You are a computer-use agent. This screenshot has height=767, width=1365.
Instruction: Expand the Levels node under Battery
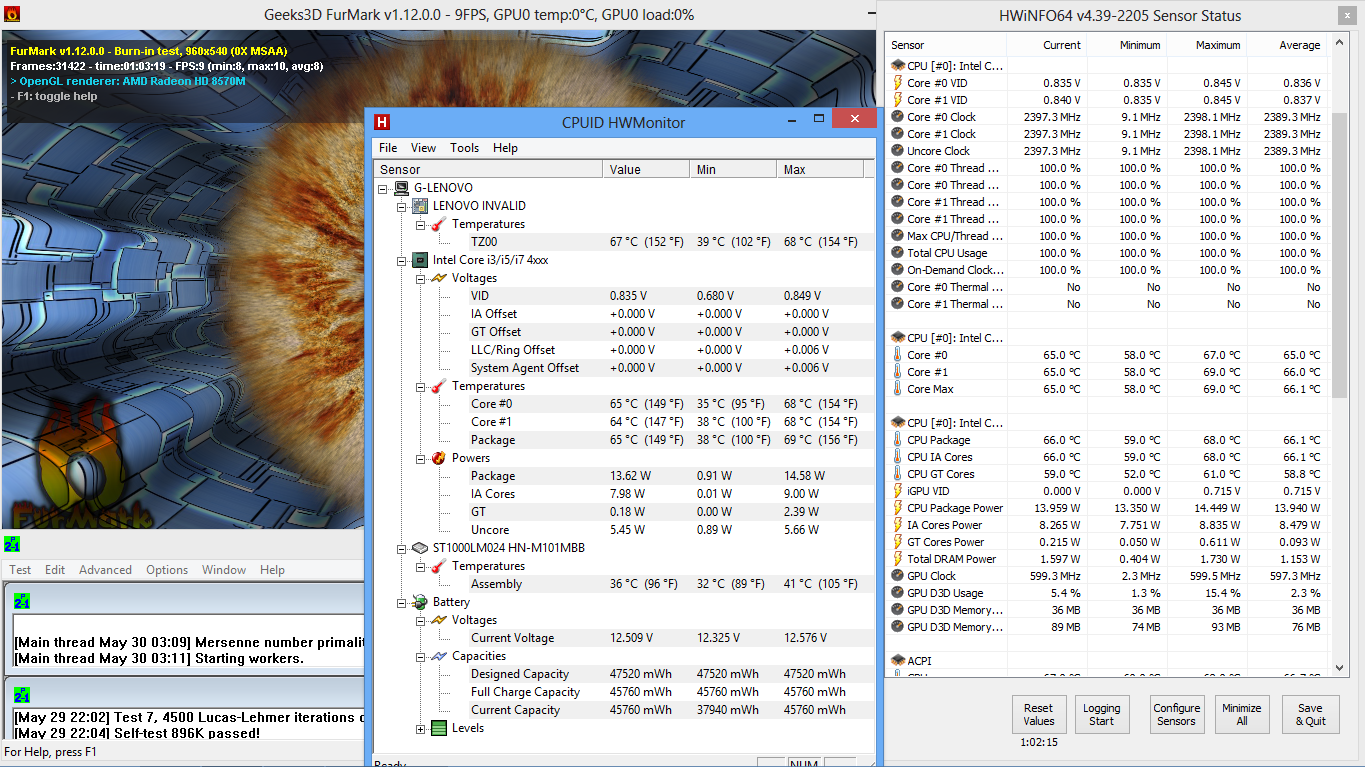[x=420, y=728]
